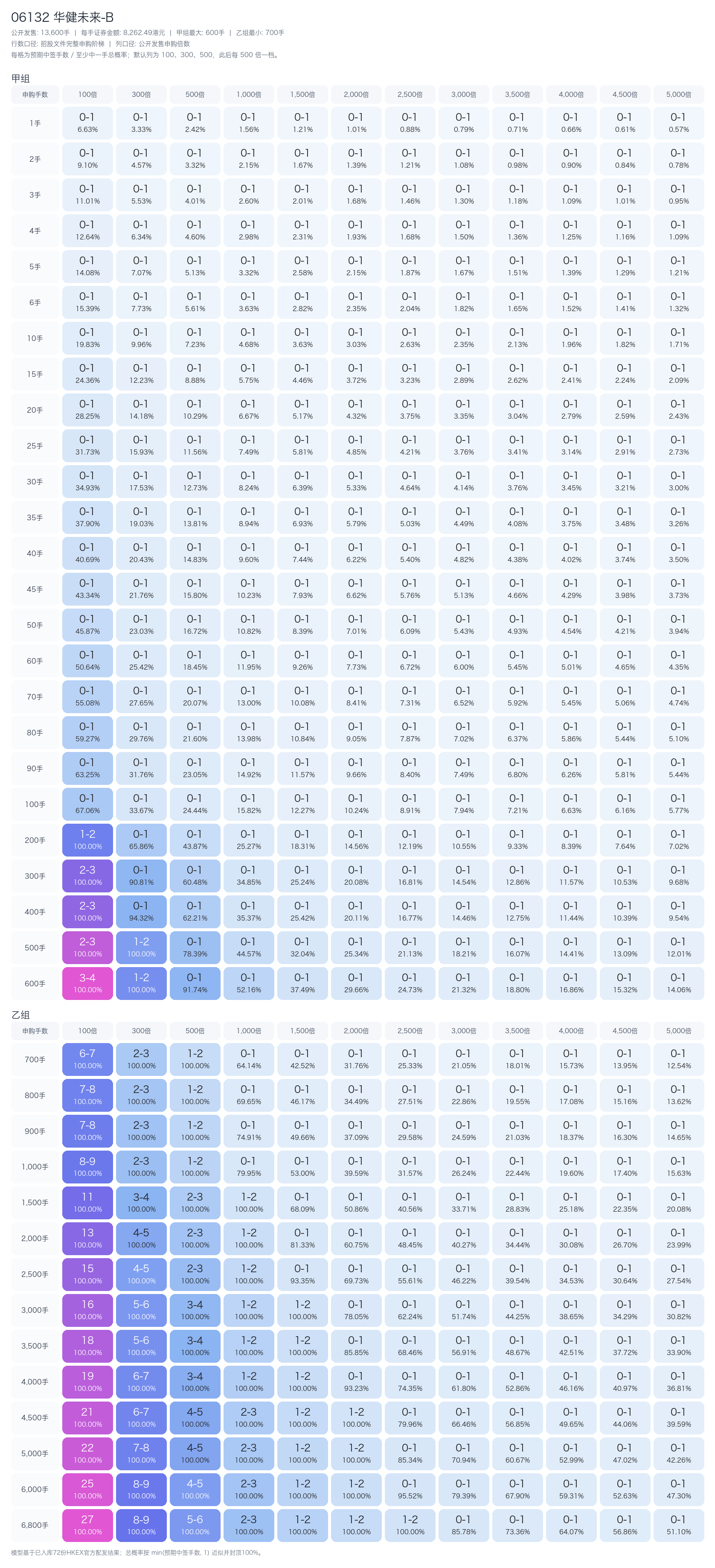Select the 申购手数 header in 甲组
Viewport: 715px width, 1568px height.
[35, 94]
